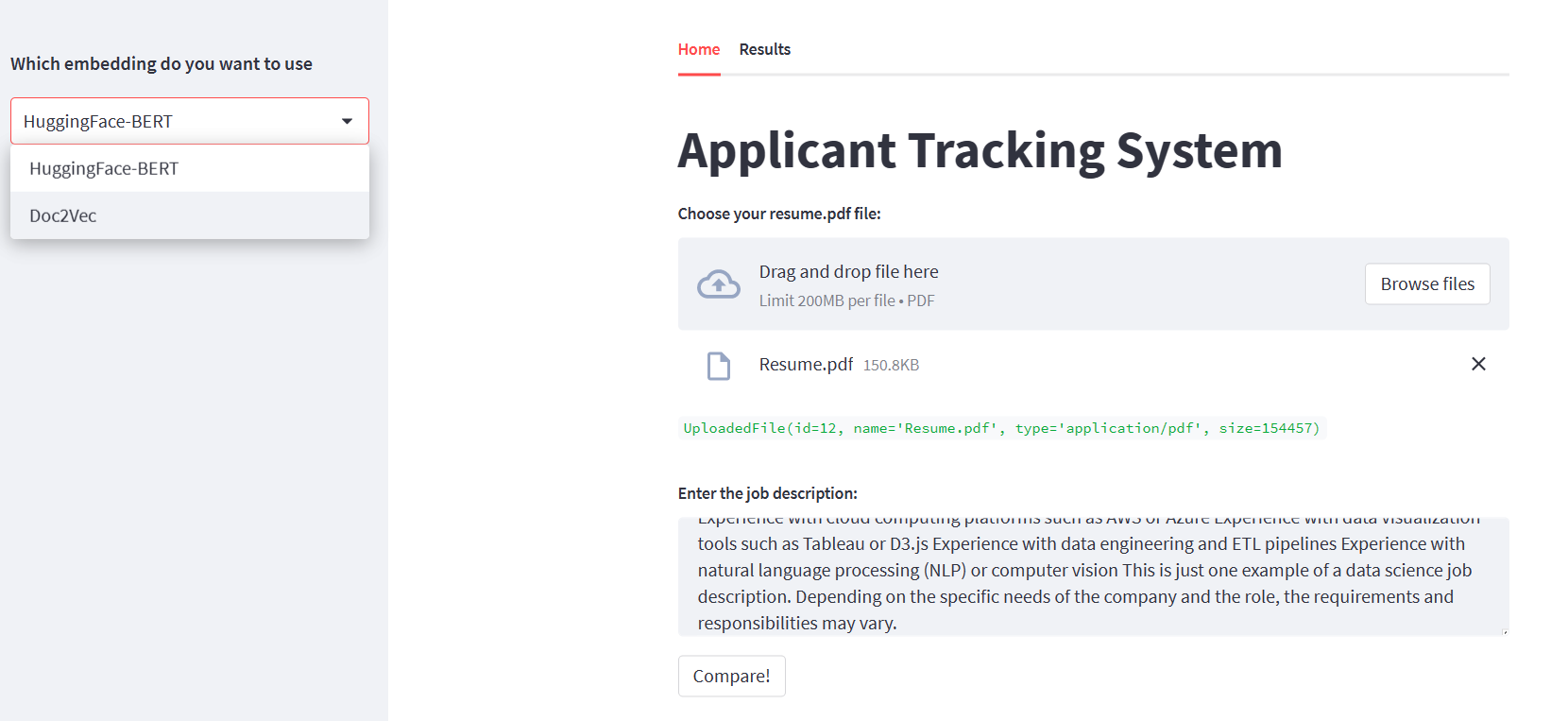Viewport: 1568px width, 721px height.
Task: Remove the uploaded Resume.pdf file
Action: click(1478, 364)
